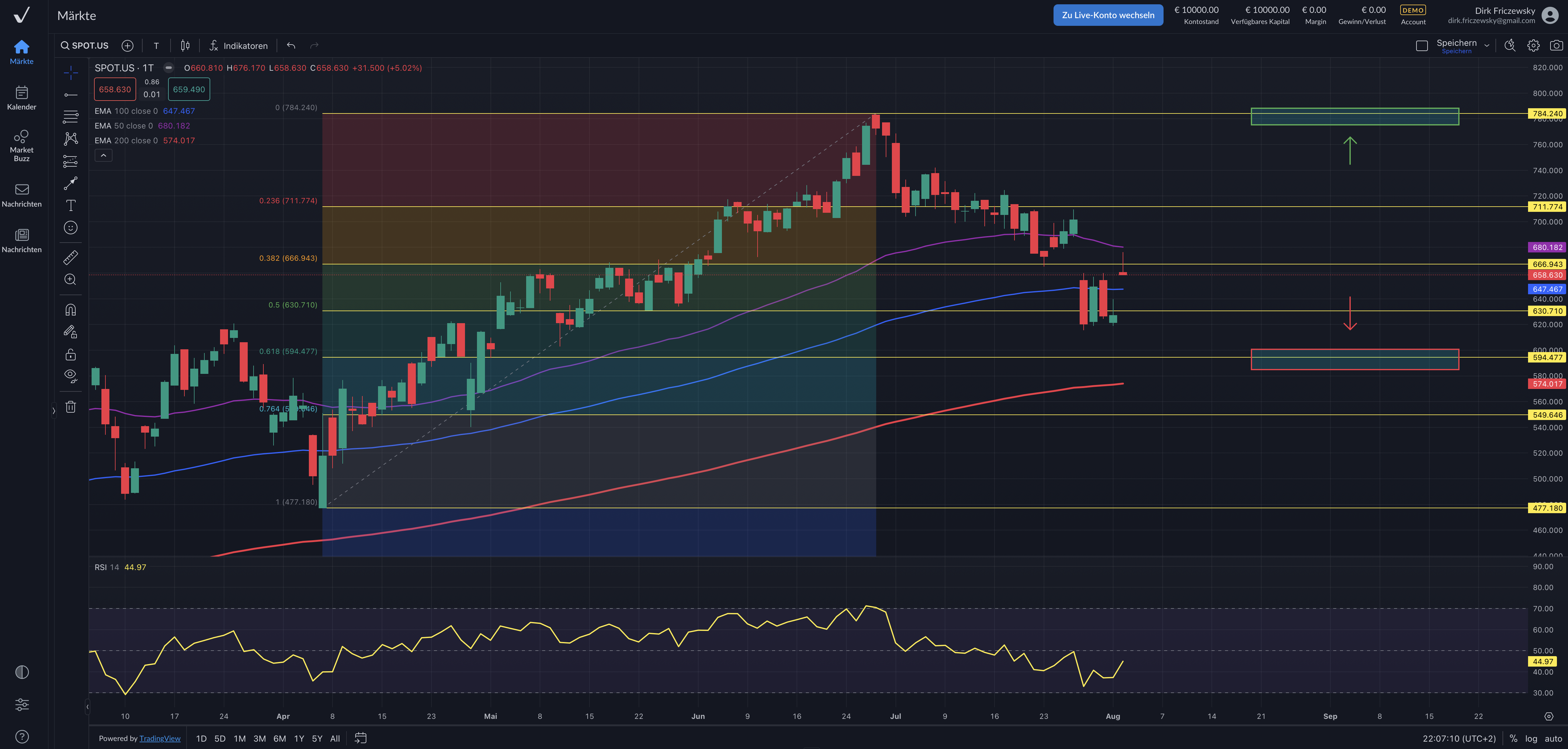Select the ruler measure tool
This screenshot has width=1568, height=749.
tap(71, 258)
